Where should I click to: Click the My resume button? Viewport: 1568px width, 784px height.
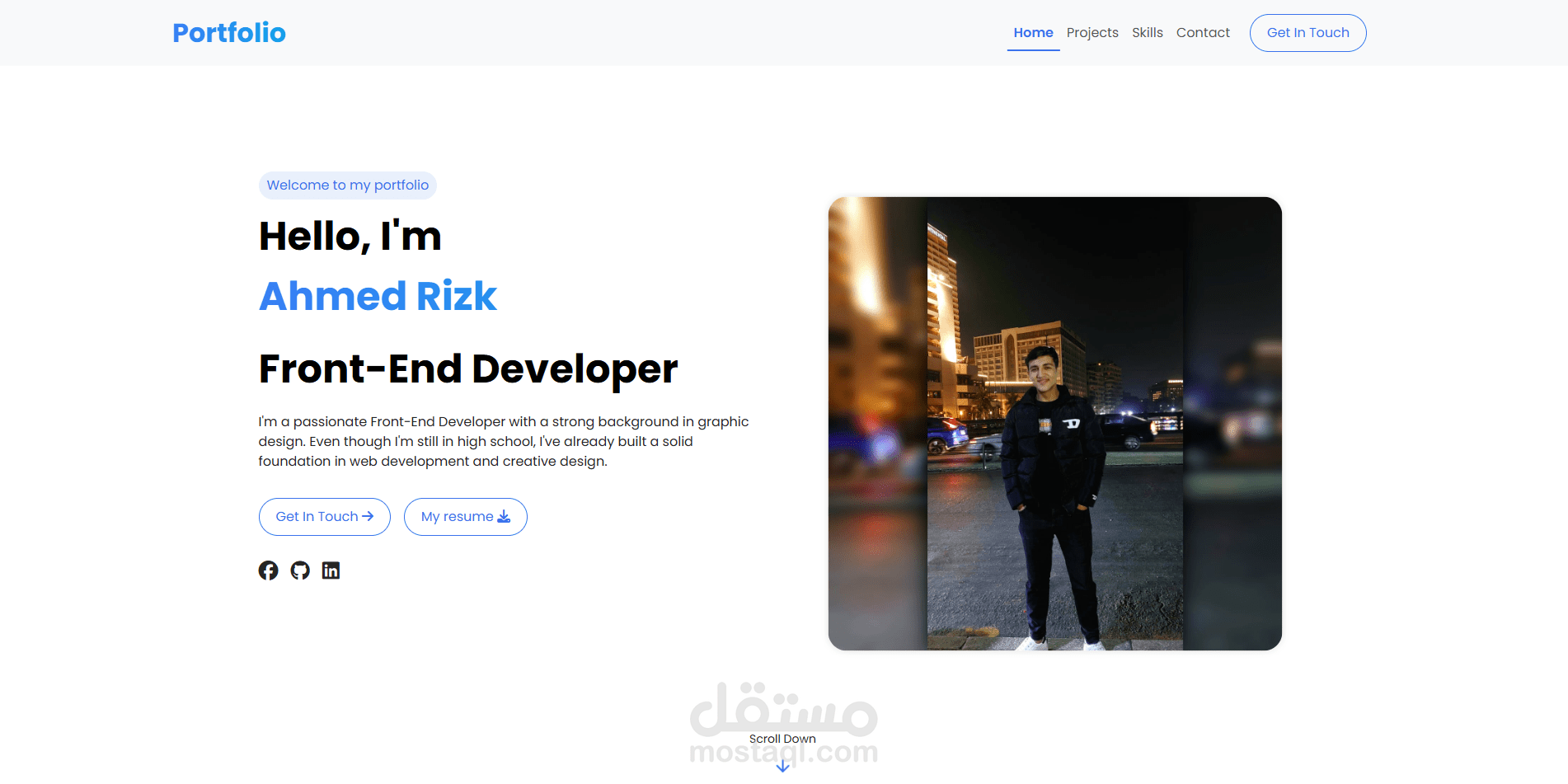(x=465, y=516)
